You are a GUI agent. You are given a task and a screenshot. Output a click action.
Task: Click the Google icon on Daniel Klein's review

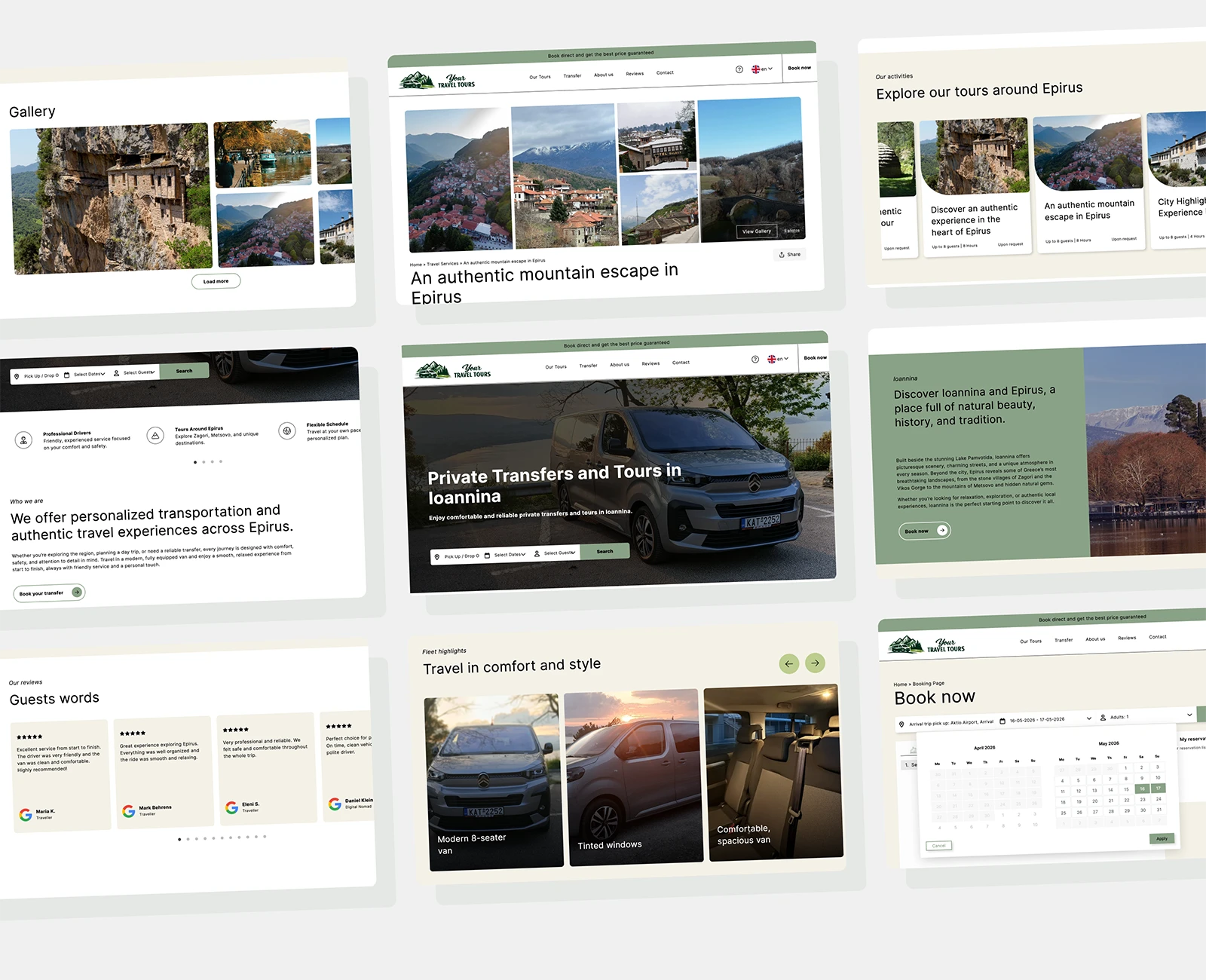click(335, 804)
